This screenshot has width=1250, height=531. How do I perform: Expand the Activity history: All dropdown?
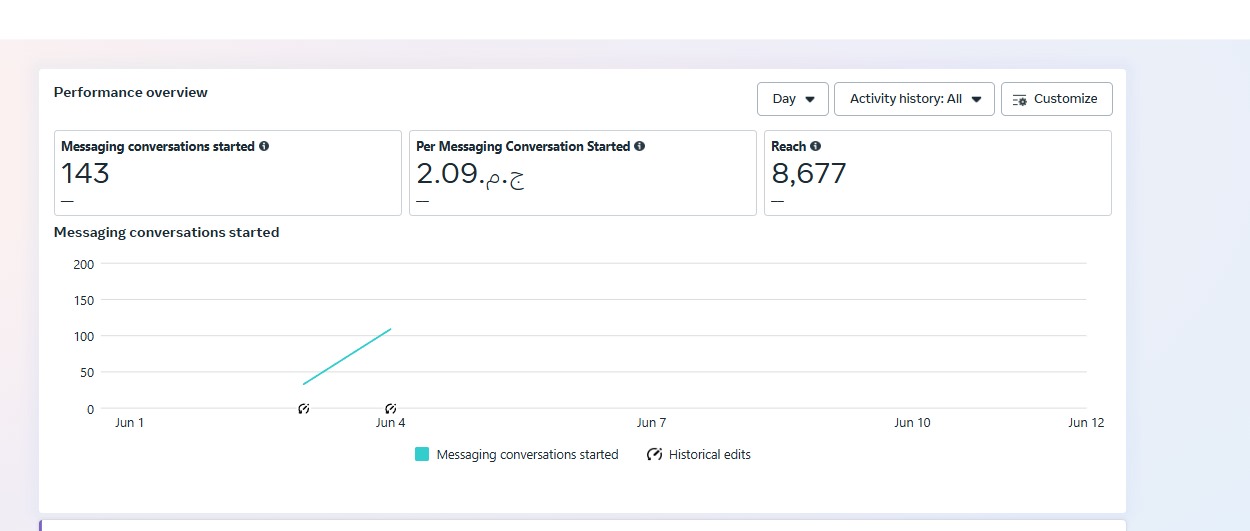coord(914,99)
